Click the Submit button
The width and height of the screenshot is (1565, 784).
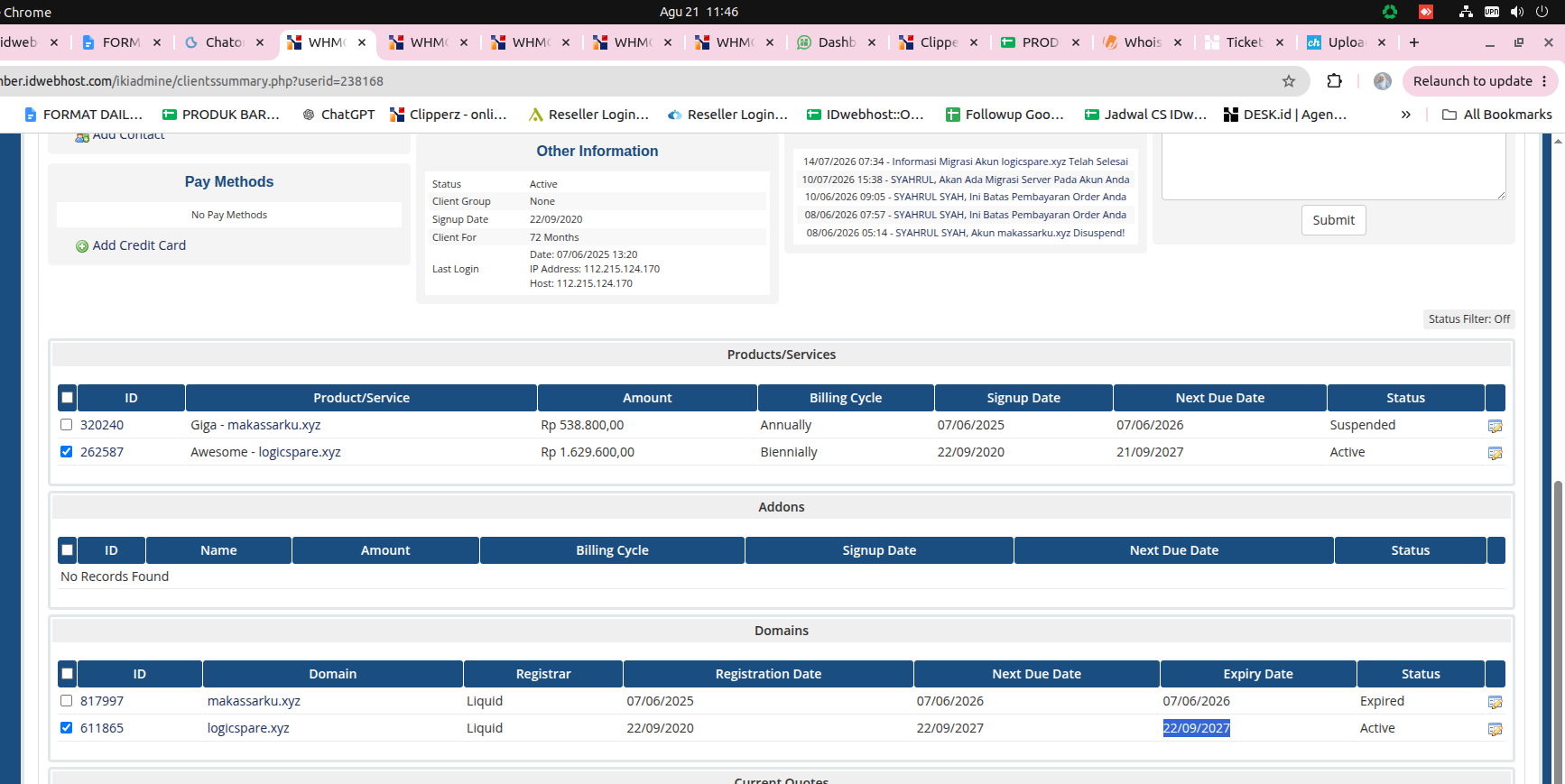[1334, 220]
